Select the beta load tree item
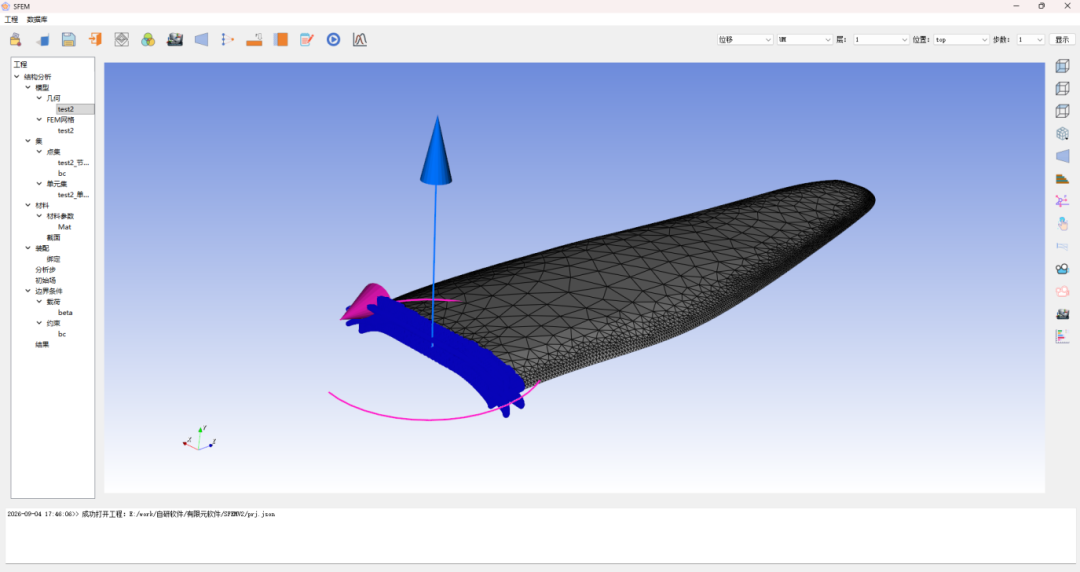This screenshot has width=1080, height=572. (65, 312)
